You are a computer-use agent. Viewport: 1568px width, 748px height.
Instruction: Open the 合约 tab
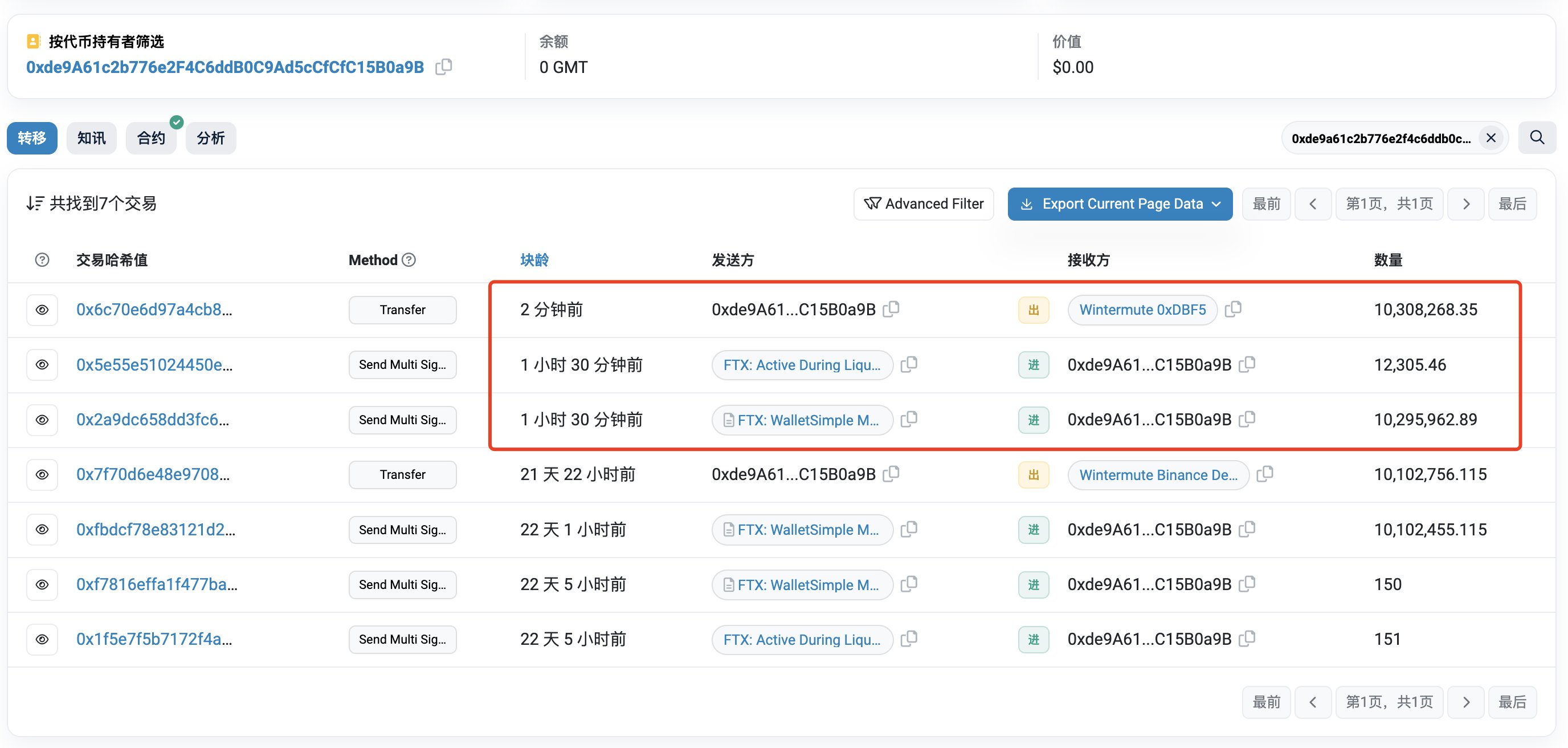tap(151, 137)
